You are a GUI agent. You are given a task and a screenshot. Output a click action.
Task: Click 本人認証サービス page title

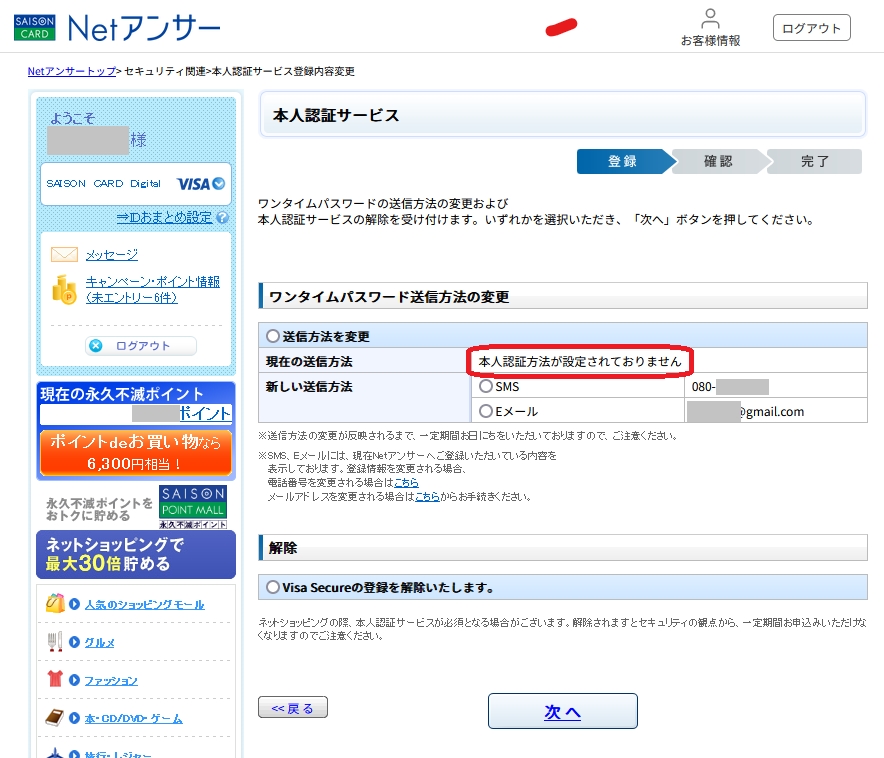(x=336, y=115)
